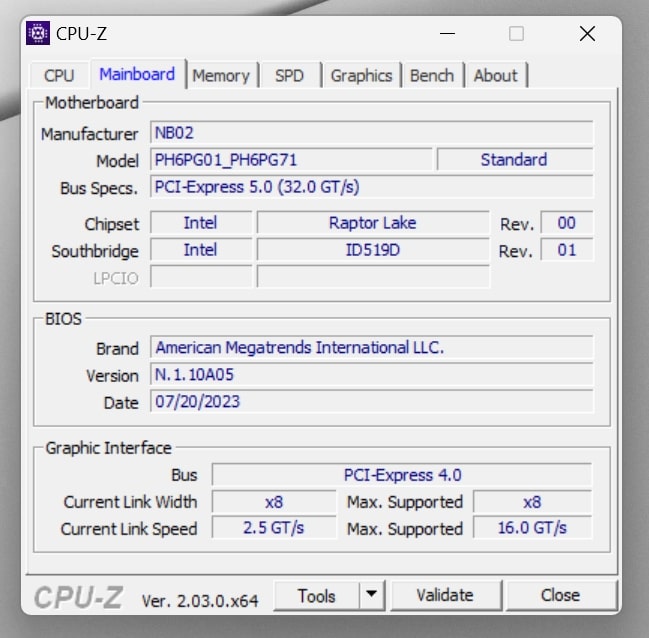Expand the Tools dropdown arrow

click(x=372, y=596)
